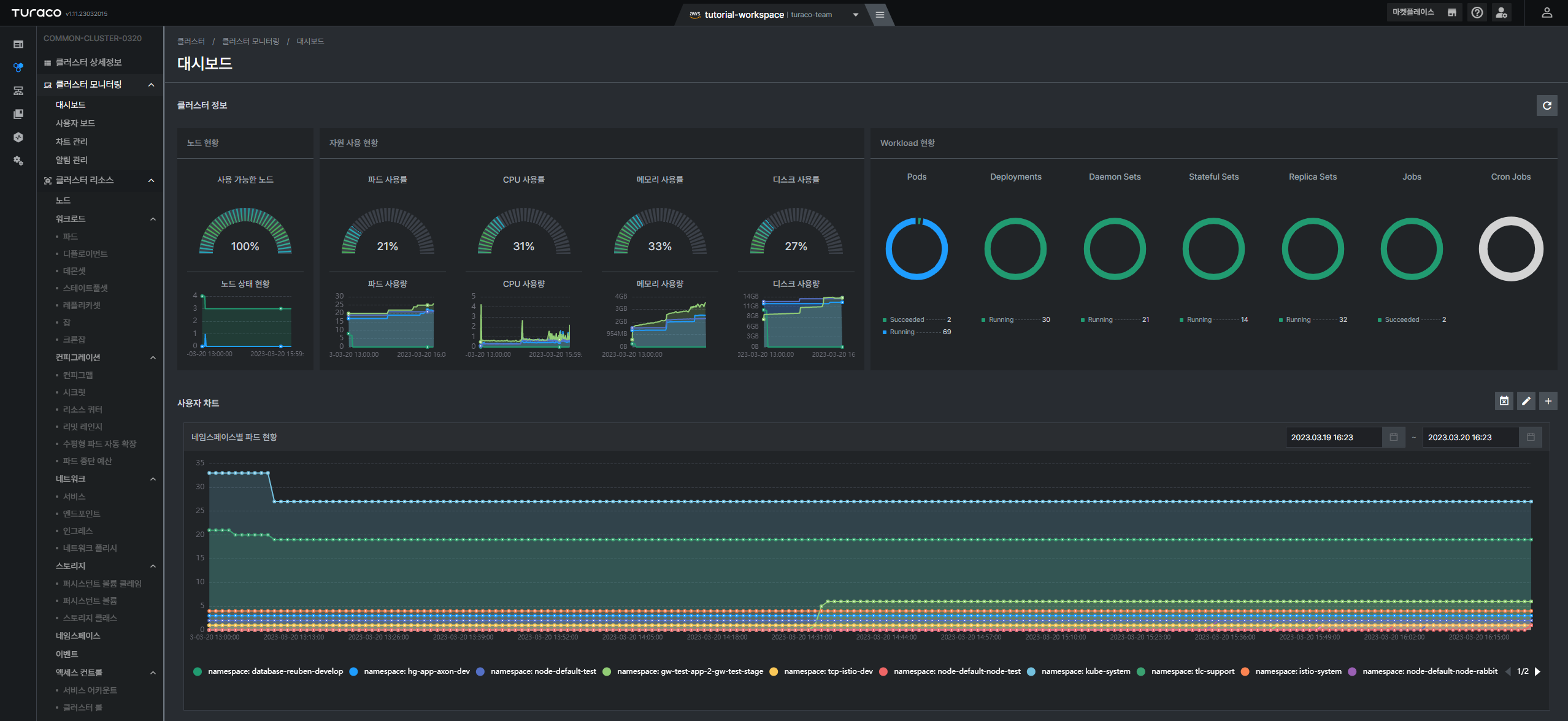Click the calendar reset icon beside edit pencil
The image size is (1568, 721).
(1504, 401)
